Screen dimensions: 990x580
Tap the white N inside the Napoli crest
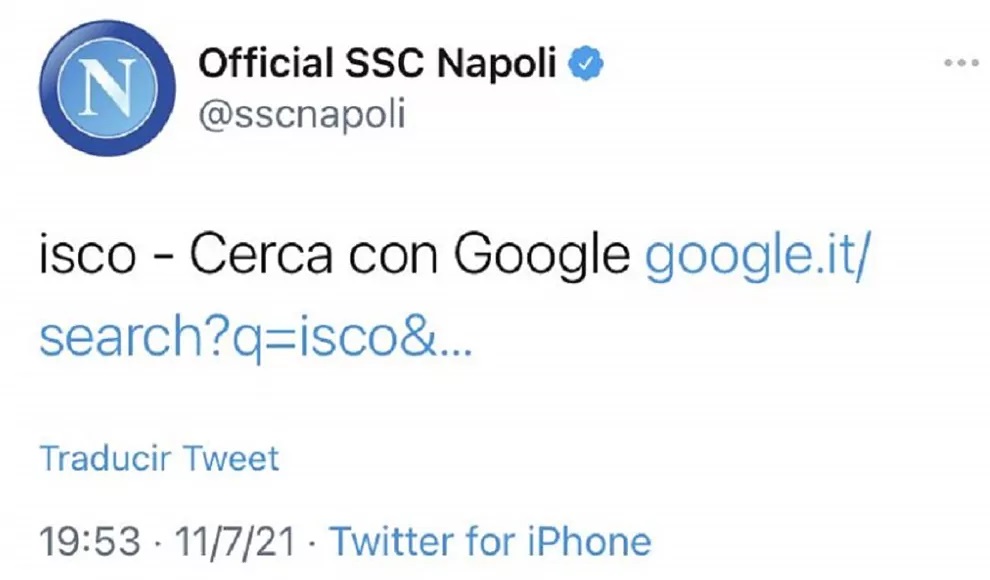point(107,88)
